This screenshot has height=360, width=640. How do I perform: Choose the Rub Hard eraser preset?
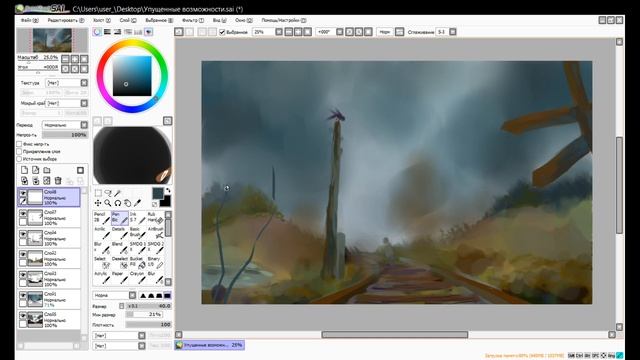(x=156, y=218)
